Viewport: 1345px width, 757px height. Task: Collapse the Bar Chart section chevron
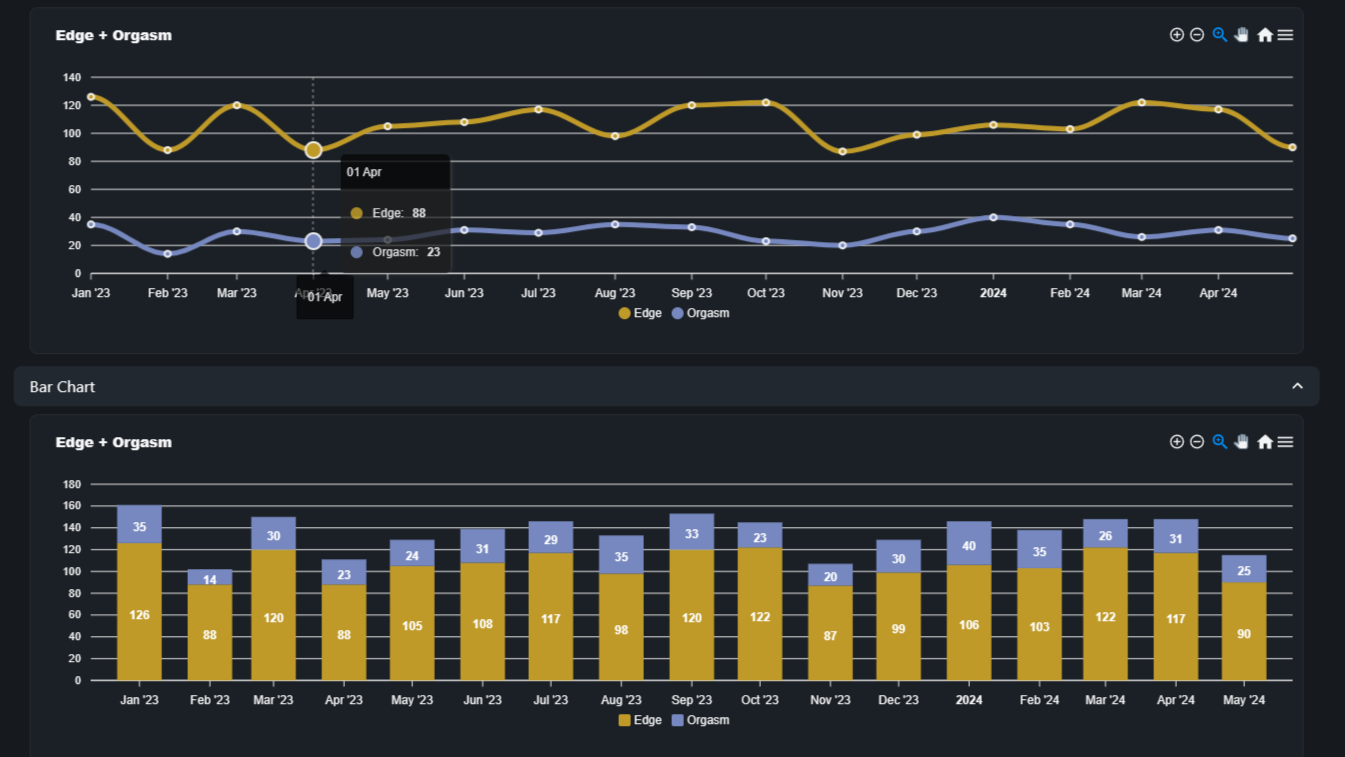[1297, 386]
